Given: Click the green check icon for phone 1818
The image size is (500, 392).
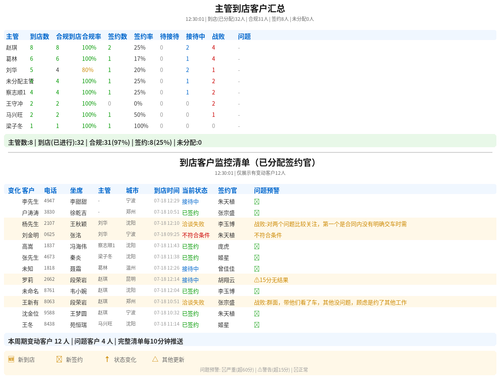Looking at the screenshot, I should tap(256, 269).
